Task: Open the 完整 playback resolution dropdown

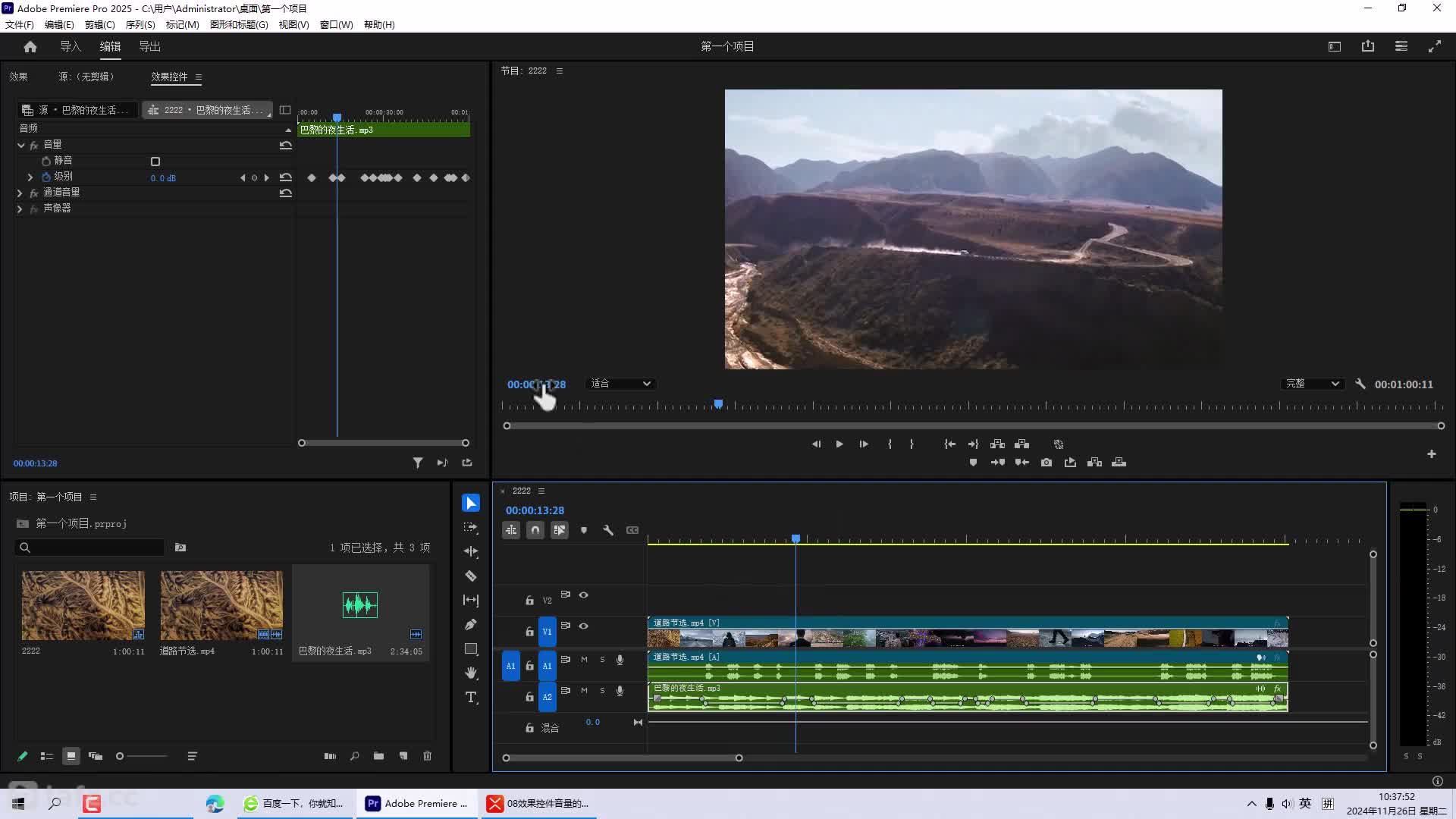Action: (1313, 384)
